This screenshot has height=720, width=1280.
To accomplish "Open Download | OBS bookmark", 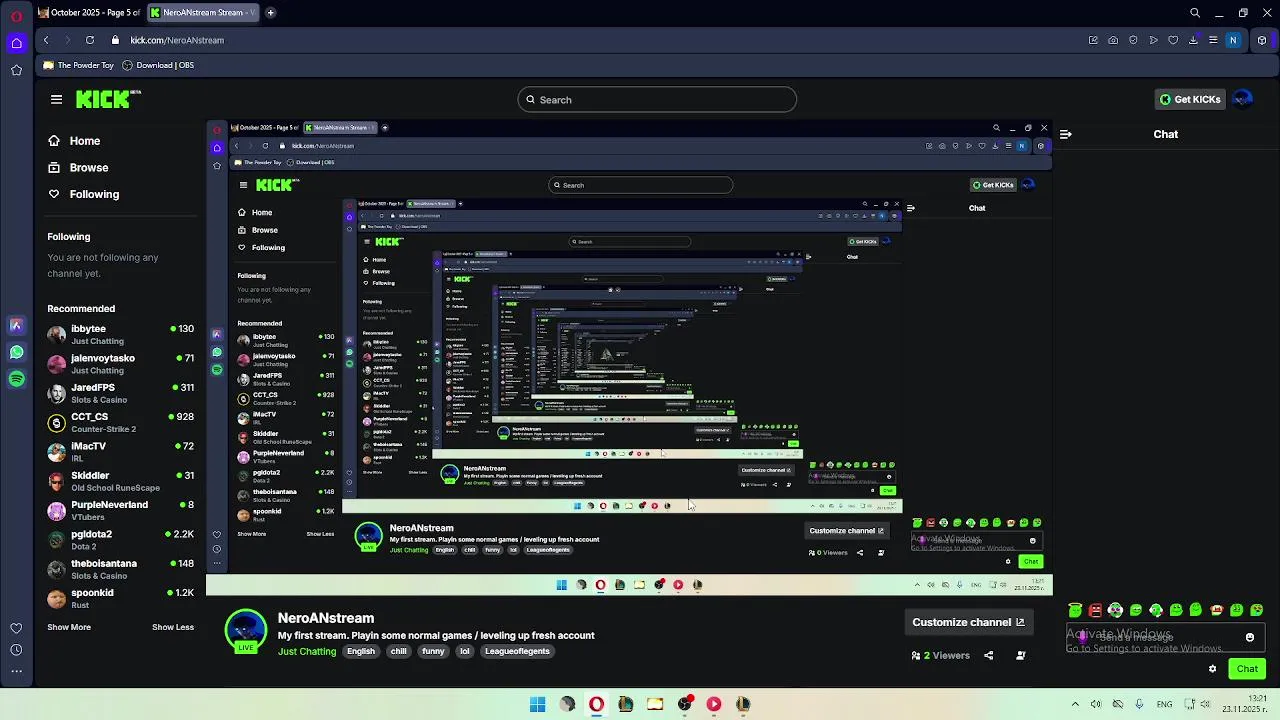I will [158, 65].
